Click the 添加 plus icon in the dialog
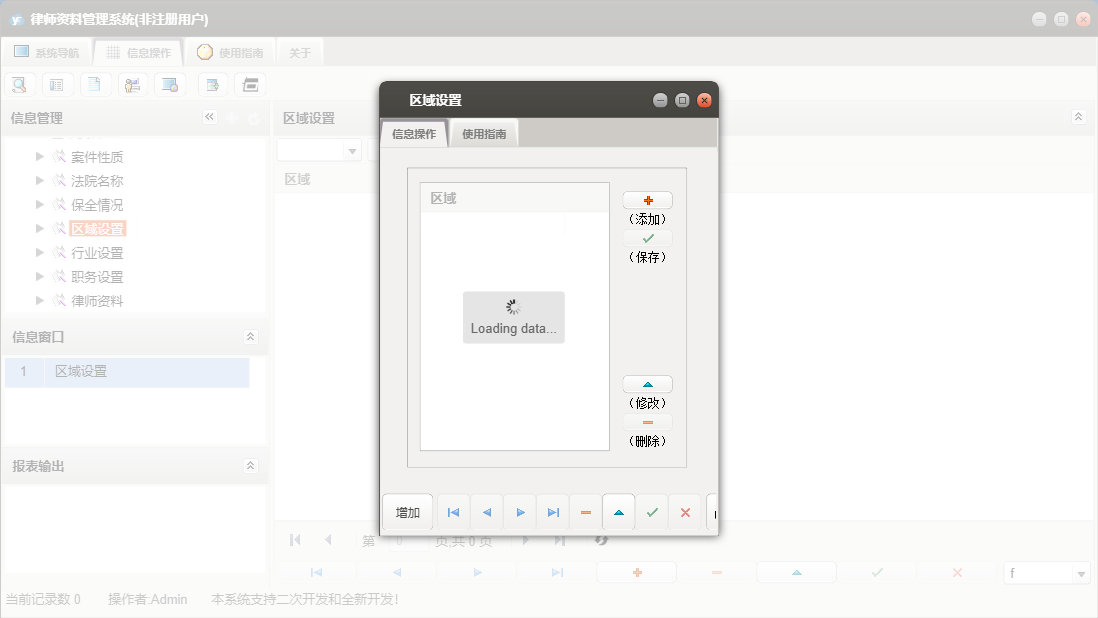Image resolution: width=1098 pixels, height=618 pixels. [x=647, y=199]
